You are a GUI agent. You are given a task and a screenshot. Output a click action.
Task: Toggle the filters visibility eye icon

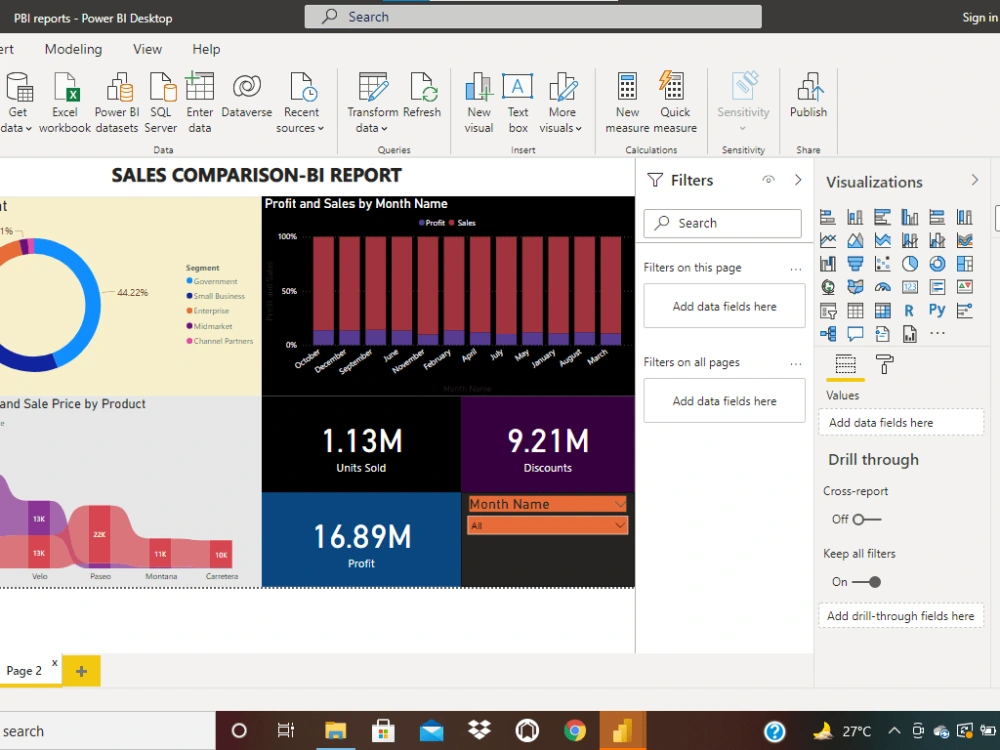[x=766, y=180]
